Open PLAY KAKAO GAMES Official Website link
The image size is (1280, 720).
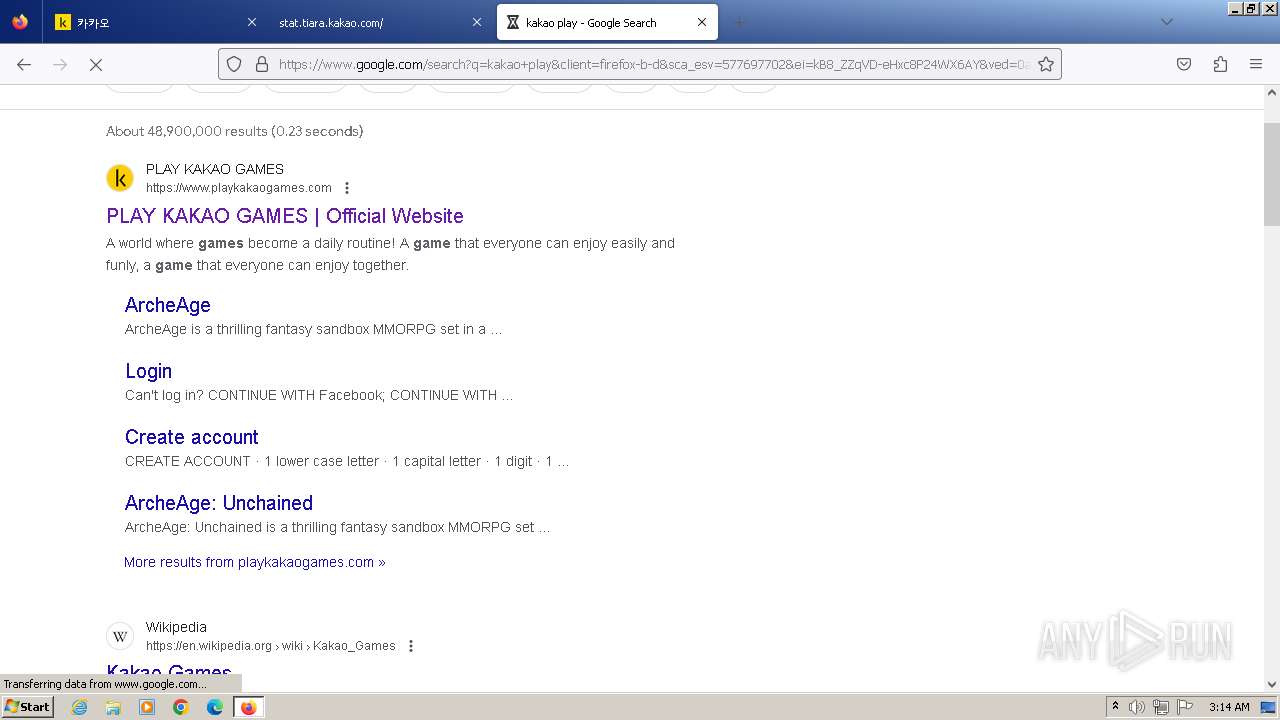285,216
